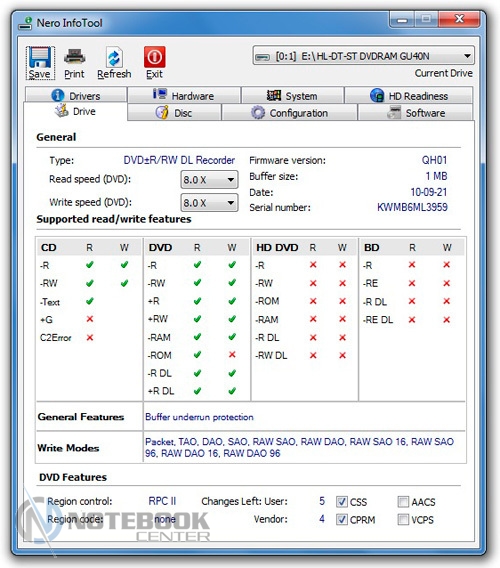Screen dimensions: 500x568
Task: Open the System tab
Action: coord(292,95)
